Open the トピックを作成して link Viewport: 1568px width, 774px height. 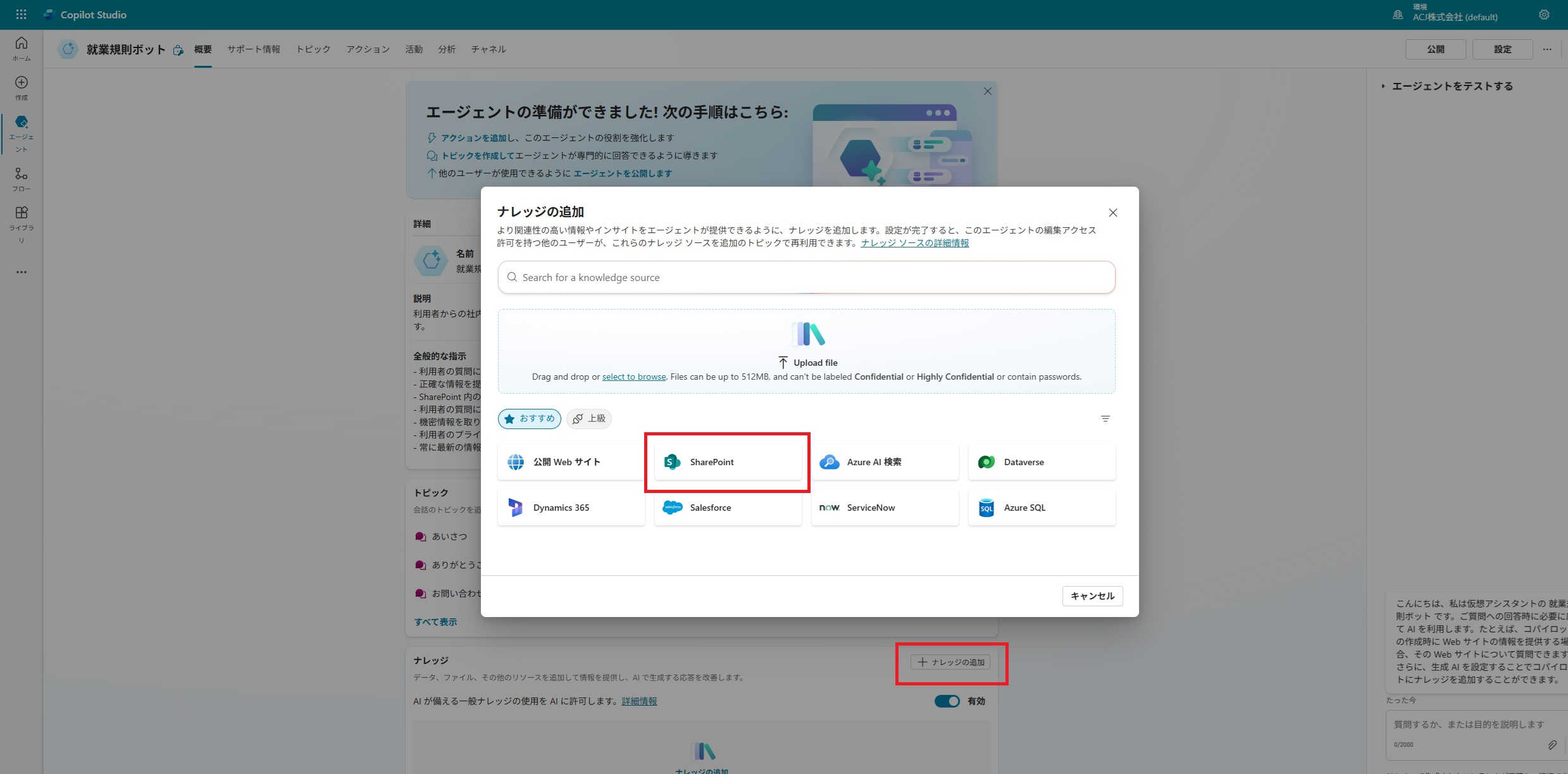[x=478, y=156]
